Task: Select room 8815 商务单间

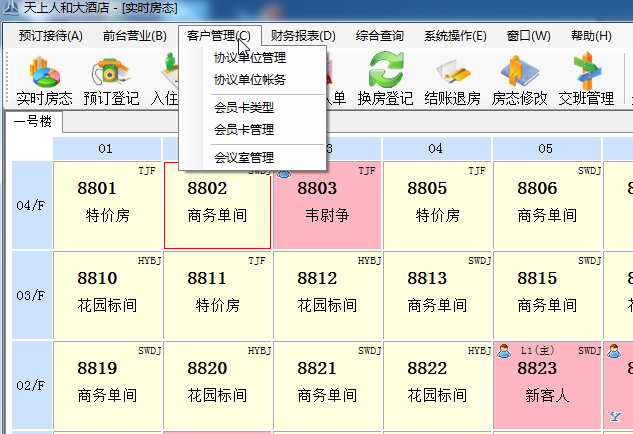Action: (547, 296)
